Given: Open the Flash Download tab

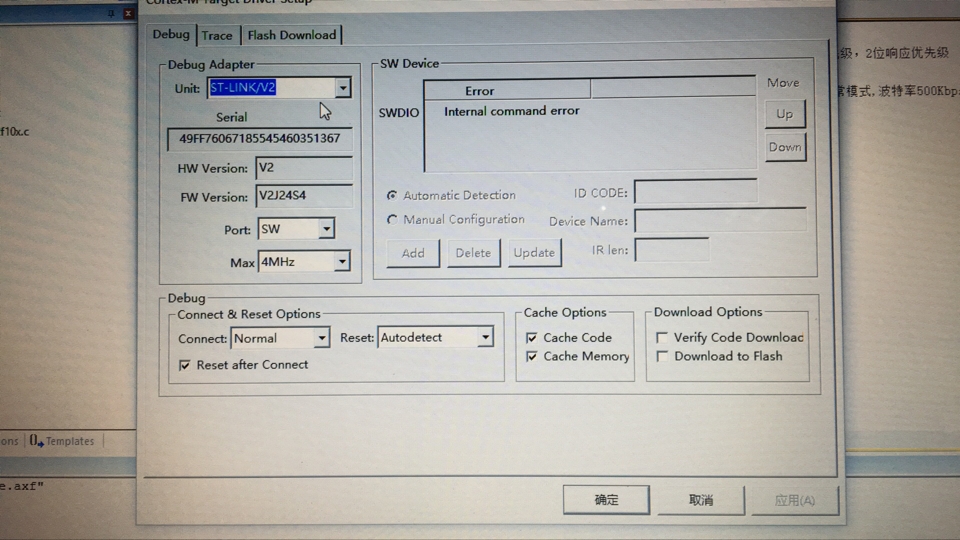Looking at the screenshot, I should (291, 36).
